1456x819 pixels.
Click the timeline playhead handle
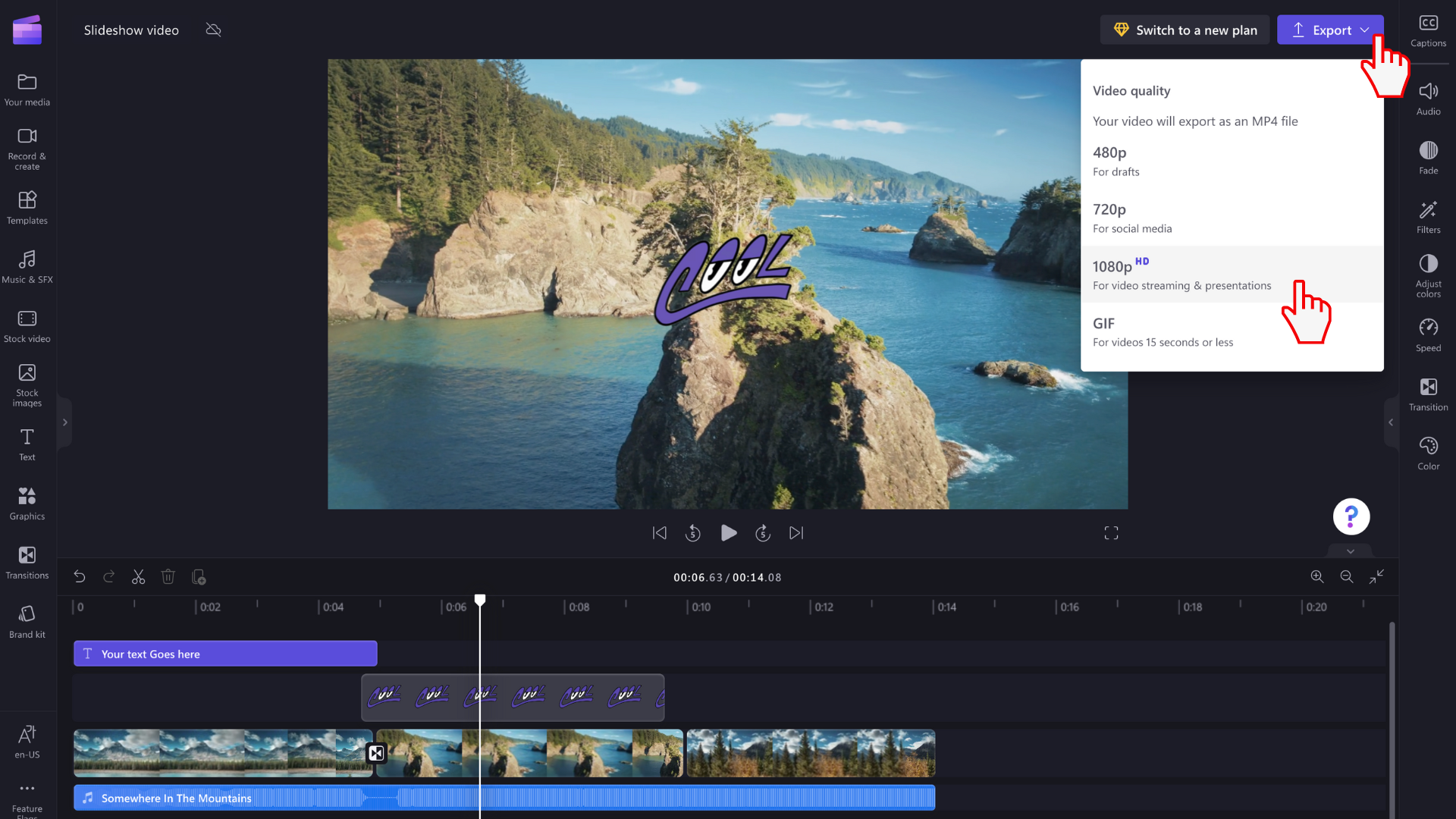point(480,600)
